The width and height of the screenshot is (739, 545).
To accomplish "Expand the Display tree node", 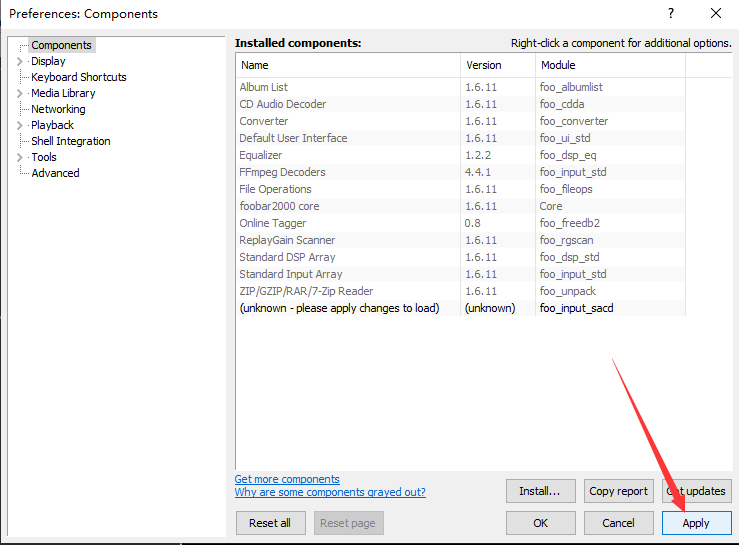I will pyautogui.click(x=20, y=61).
